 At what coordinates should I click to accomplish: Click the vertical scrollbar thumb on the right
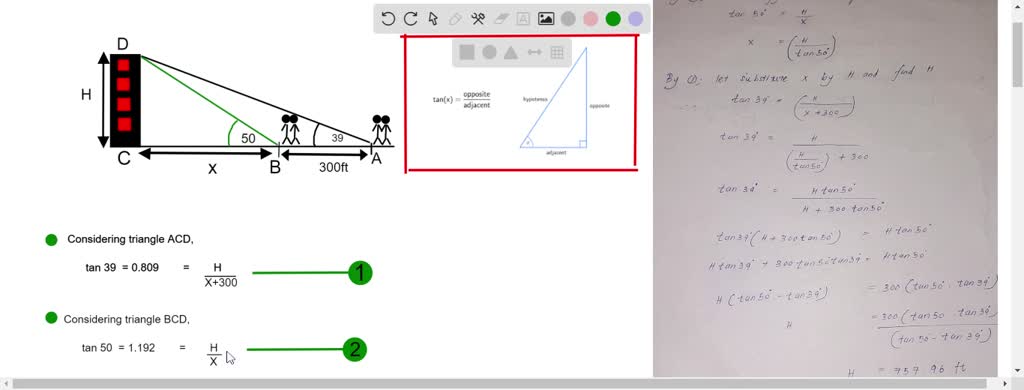click(1018, 54)
